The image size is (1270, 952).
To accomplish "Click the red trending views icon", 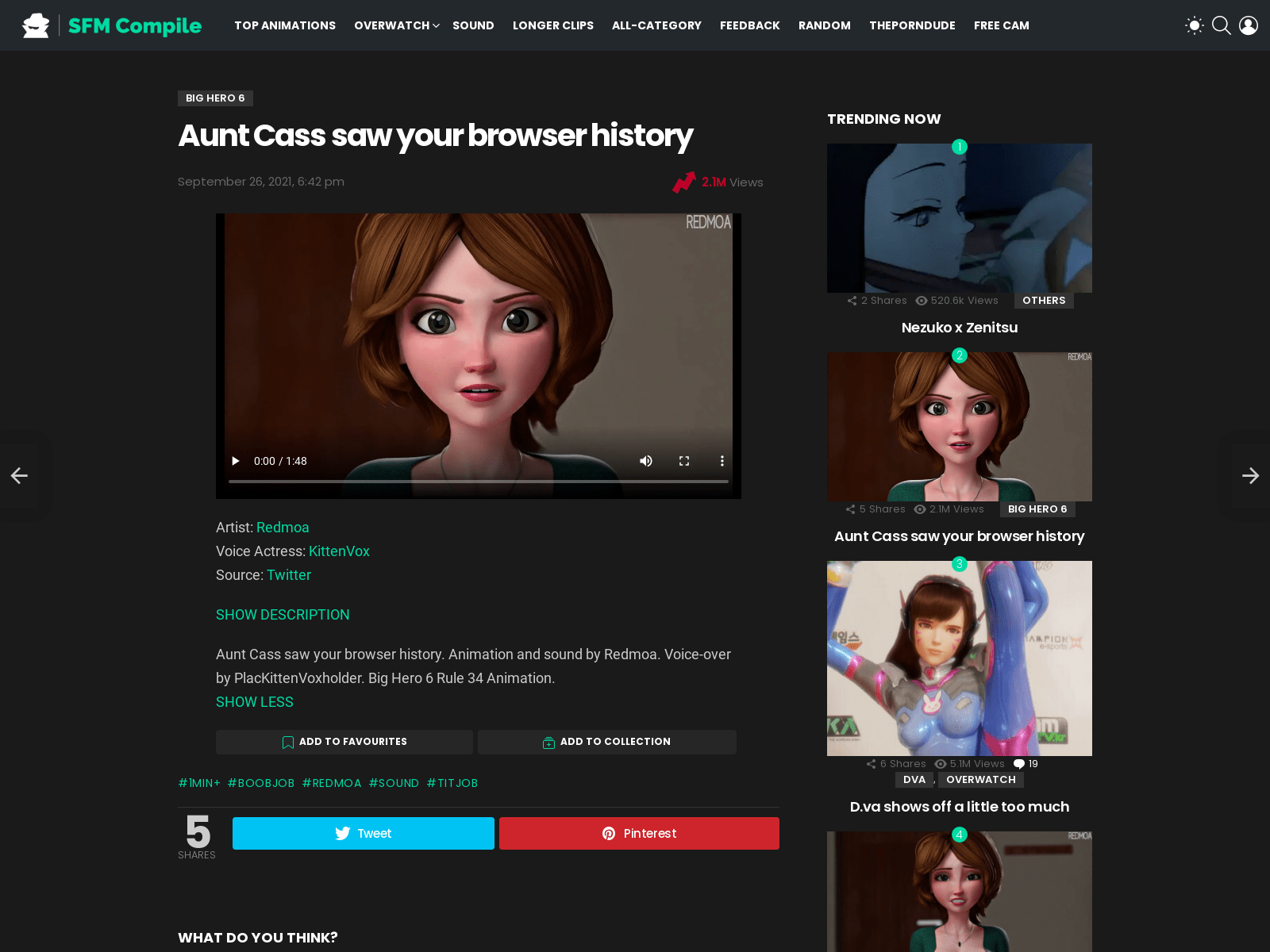I will click(x=684, y=182).
